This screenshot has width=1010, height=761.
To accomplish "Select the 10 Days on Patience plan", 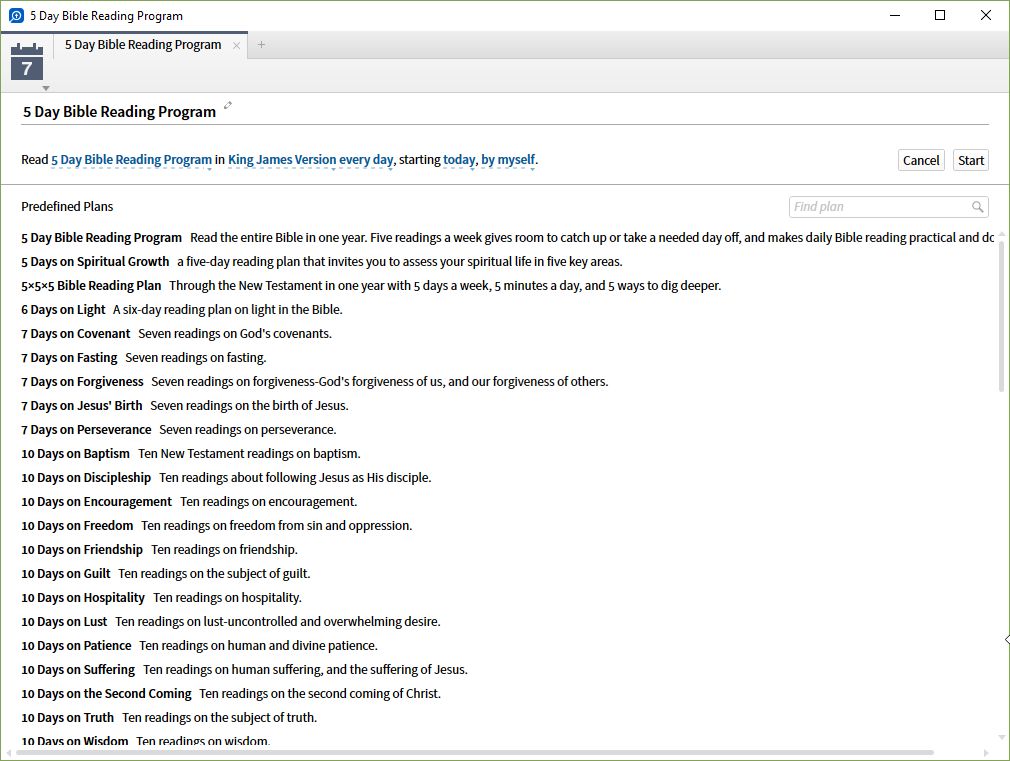I will [x=75, y=645].
